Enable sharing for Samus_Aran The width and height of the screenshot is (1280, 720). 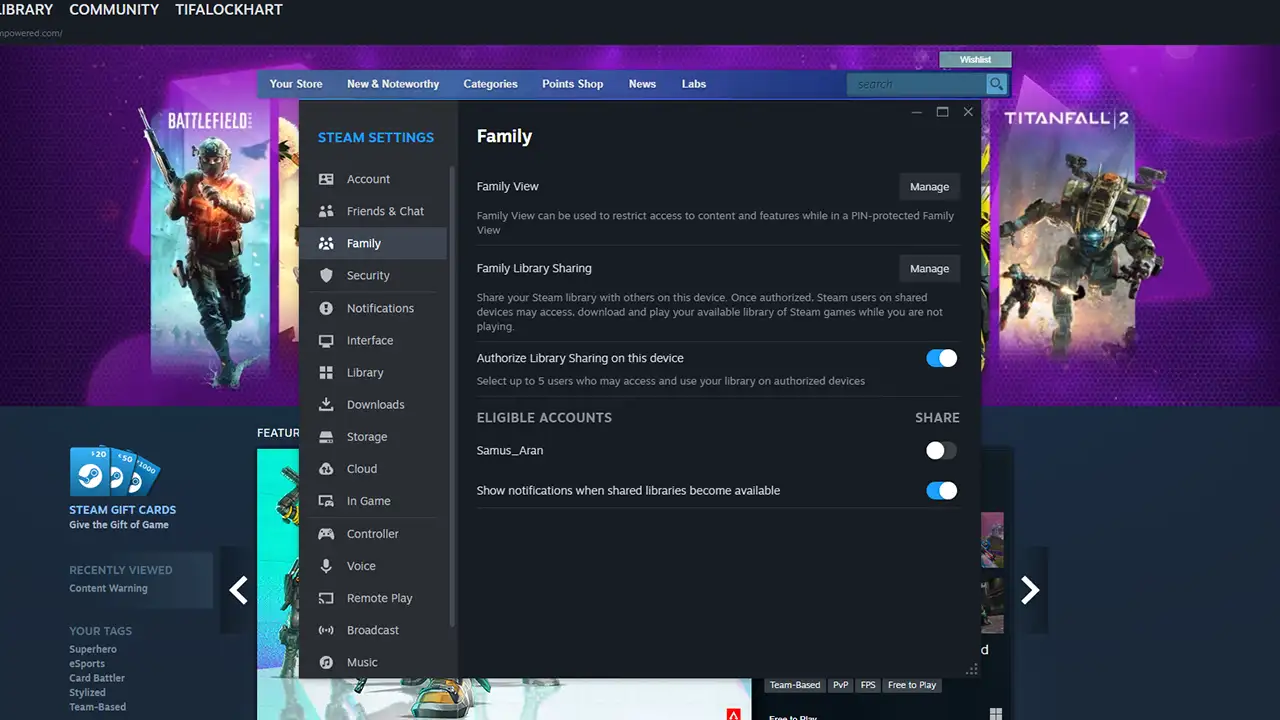pos(942,451)
